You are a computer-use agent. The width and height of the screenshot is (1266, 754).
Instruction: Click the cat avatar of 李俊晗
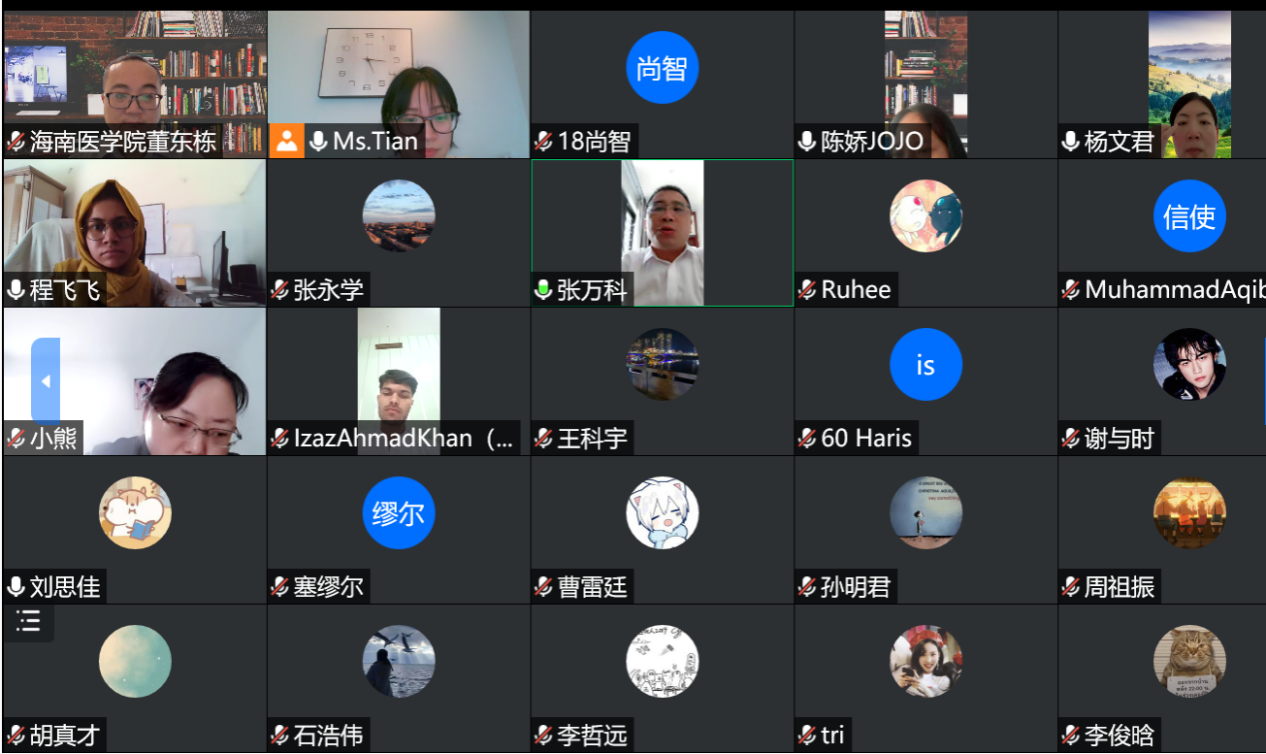tap(1189, 661)
